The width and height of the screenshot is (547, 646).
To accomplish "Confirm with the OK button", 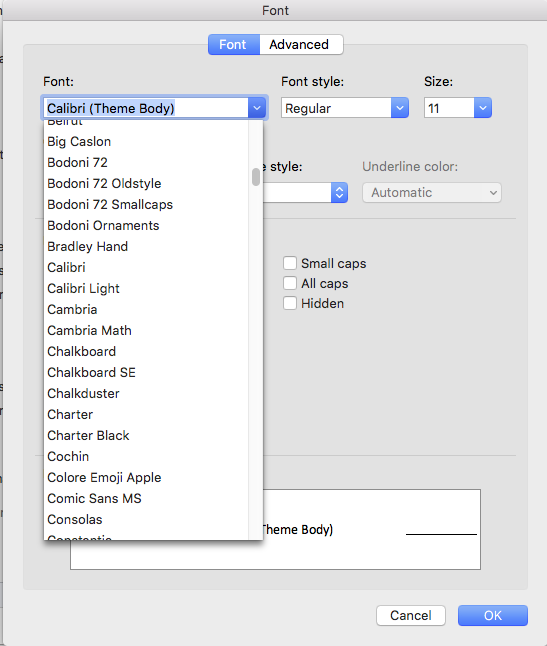I will click(493, 616).
